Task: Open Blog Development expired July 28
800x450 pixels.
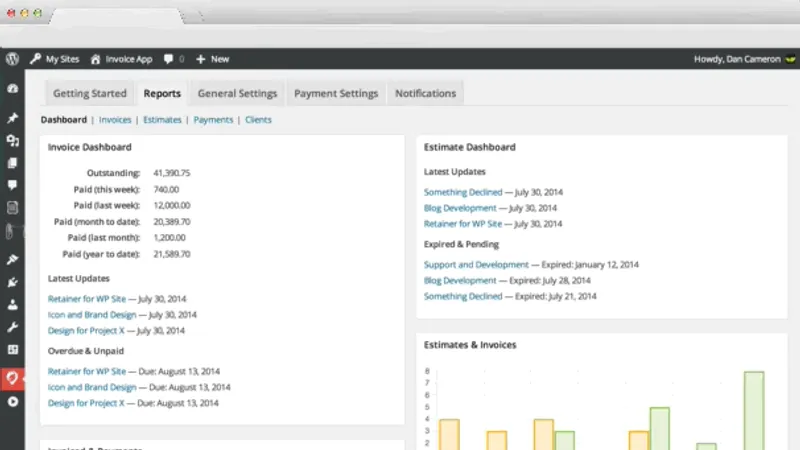Action: pyautogui.click(x=460, y=280)
